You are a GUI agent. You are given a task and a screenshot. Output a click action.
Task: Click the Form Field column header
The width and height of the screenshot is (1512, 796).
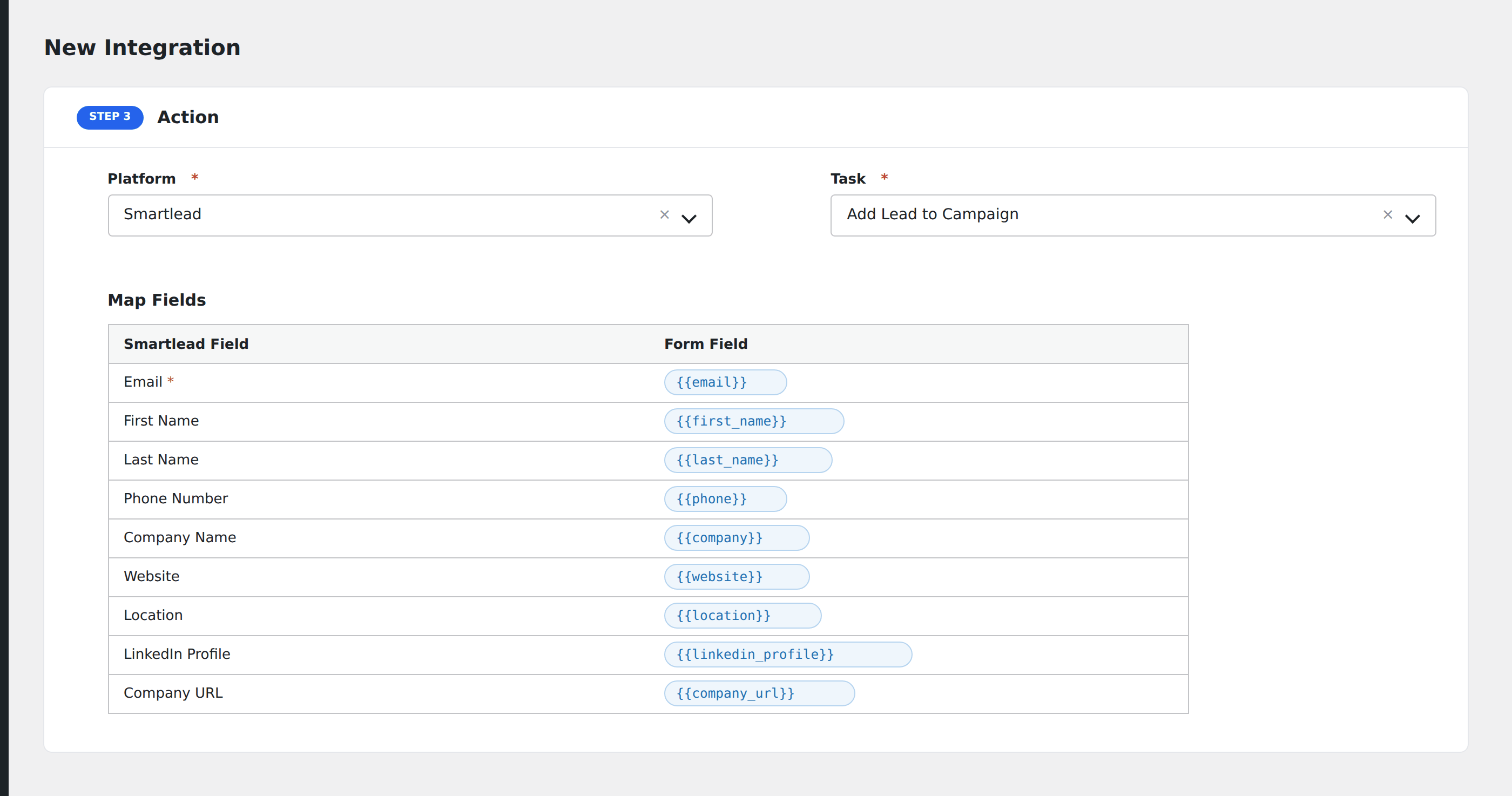click(706, 344)
